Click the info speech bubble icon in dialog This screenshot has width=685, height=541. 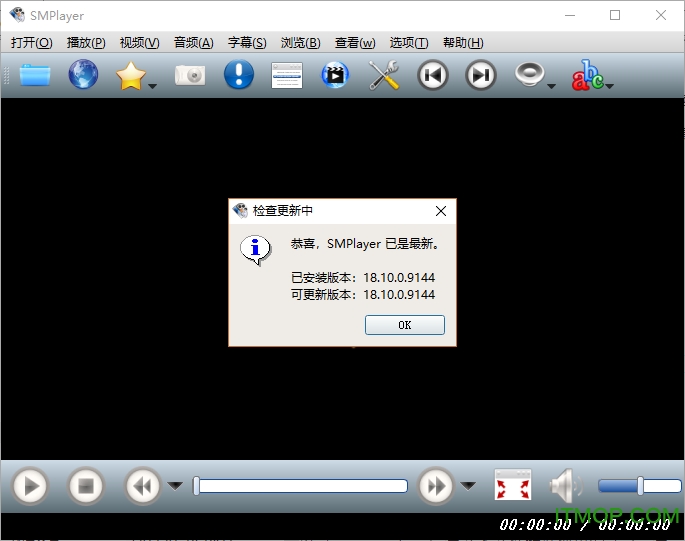(256, 250)
